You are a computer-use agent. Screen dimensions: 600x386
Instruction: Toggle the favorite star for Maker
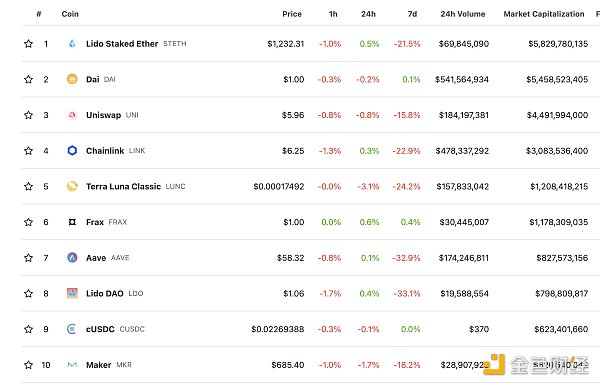pos(28,365)
